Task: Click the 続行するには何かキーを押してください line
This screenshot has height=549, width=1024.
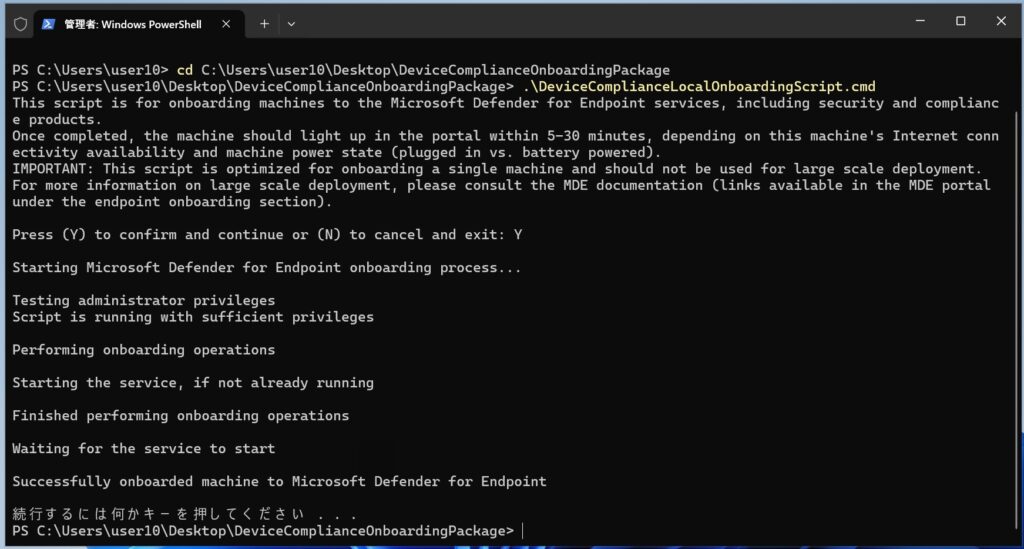Action: pos(184,514)
